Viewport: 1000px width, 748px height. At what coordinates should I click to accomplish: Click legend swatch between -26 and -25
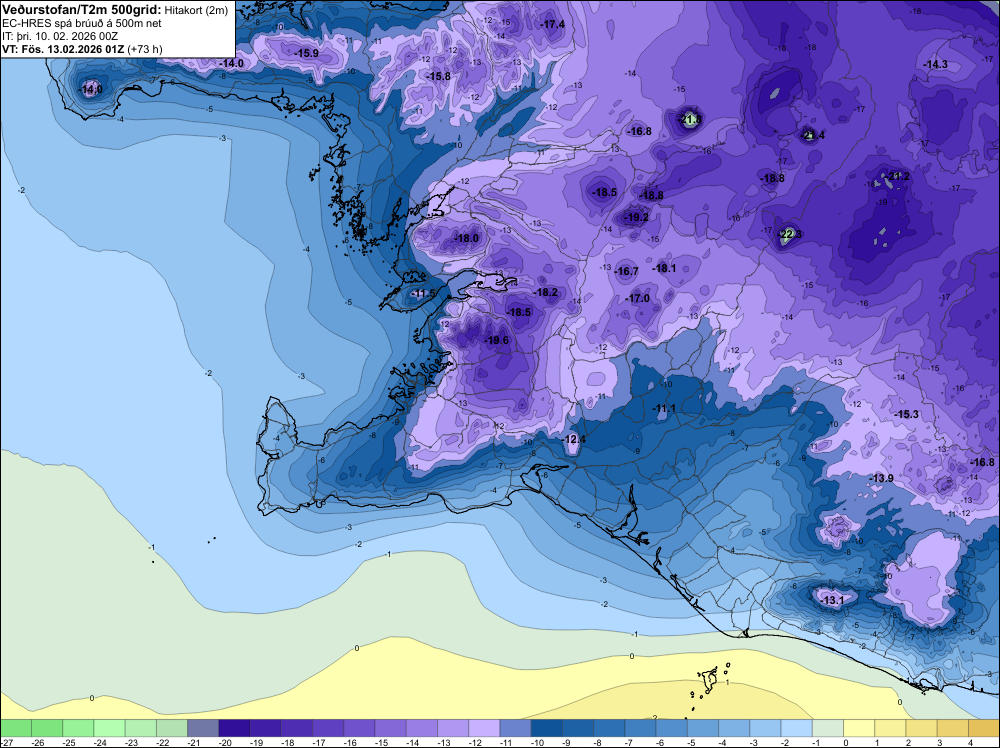click(x=47, y=728)
